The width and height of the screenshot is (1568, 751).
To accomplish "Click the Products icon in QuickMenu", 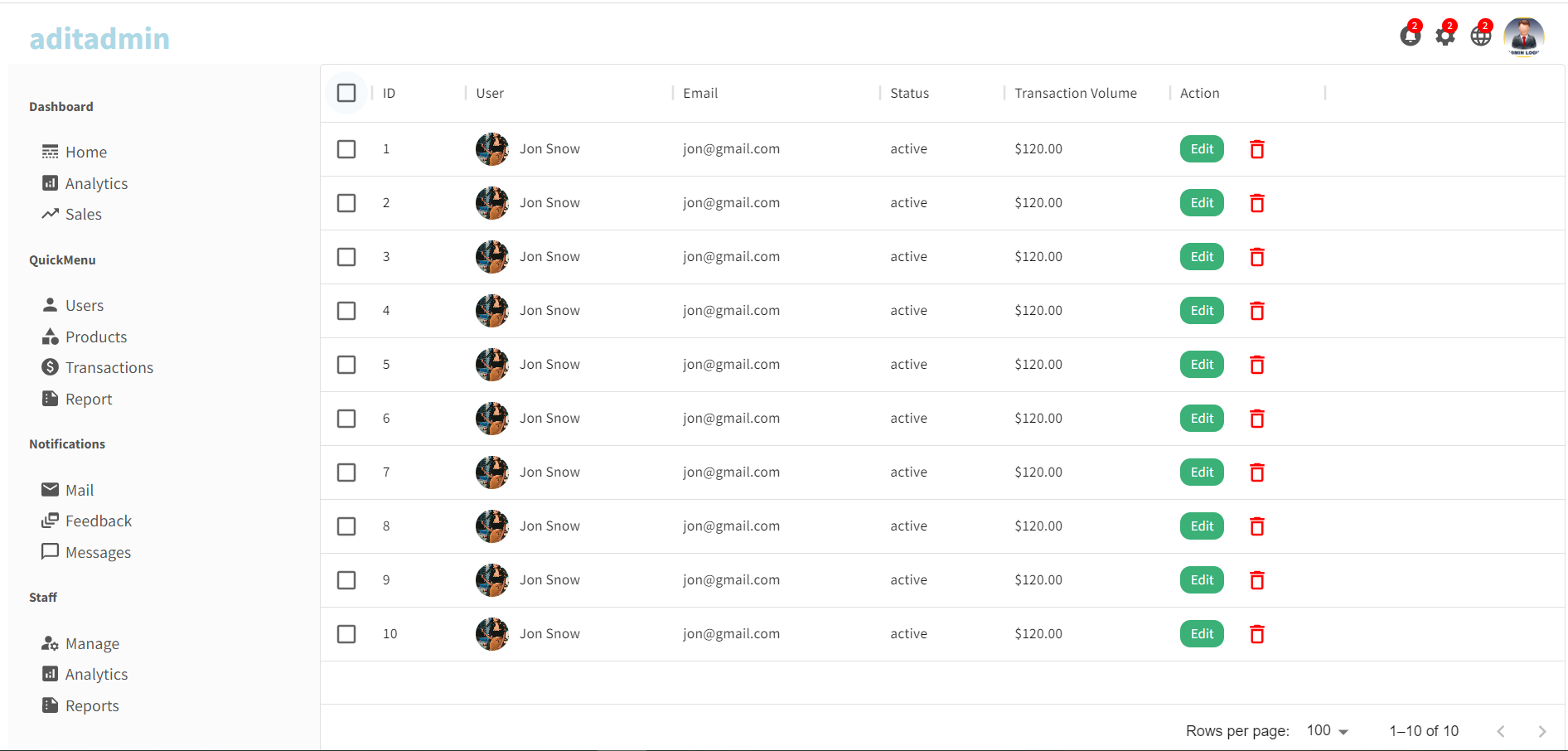I will click(51, 337).
